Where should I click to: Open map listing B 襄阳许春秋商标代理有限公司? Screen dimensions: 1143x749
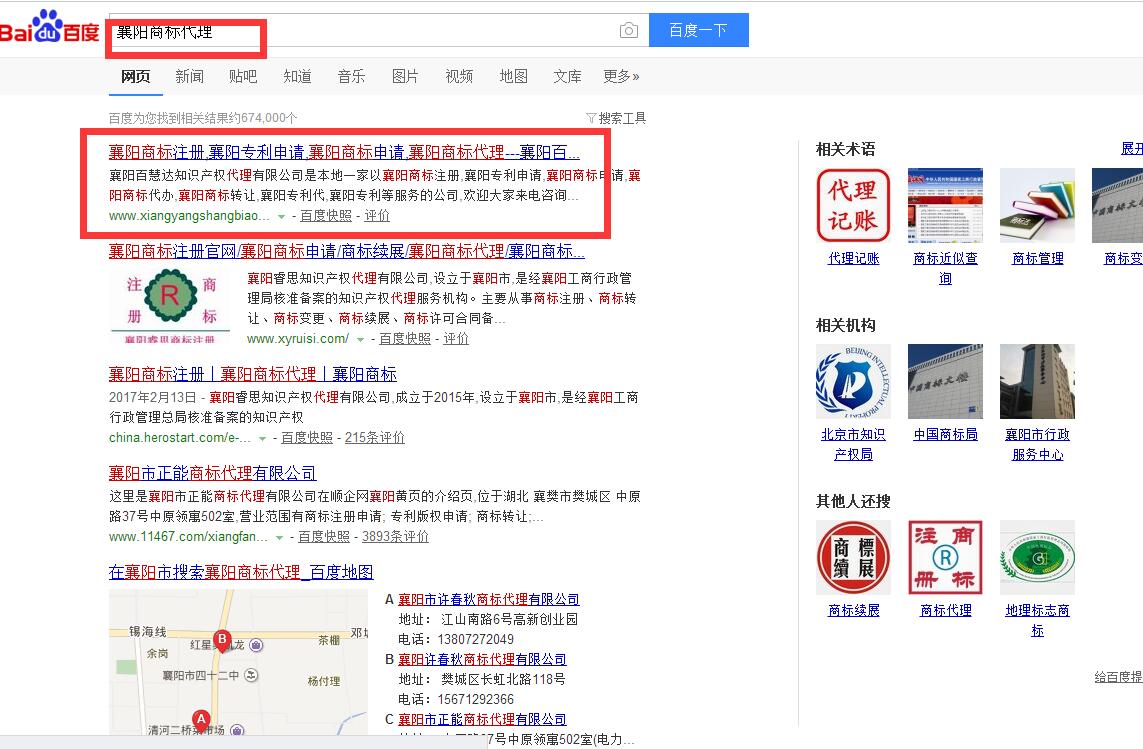click(x=482, y=659)
